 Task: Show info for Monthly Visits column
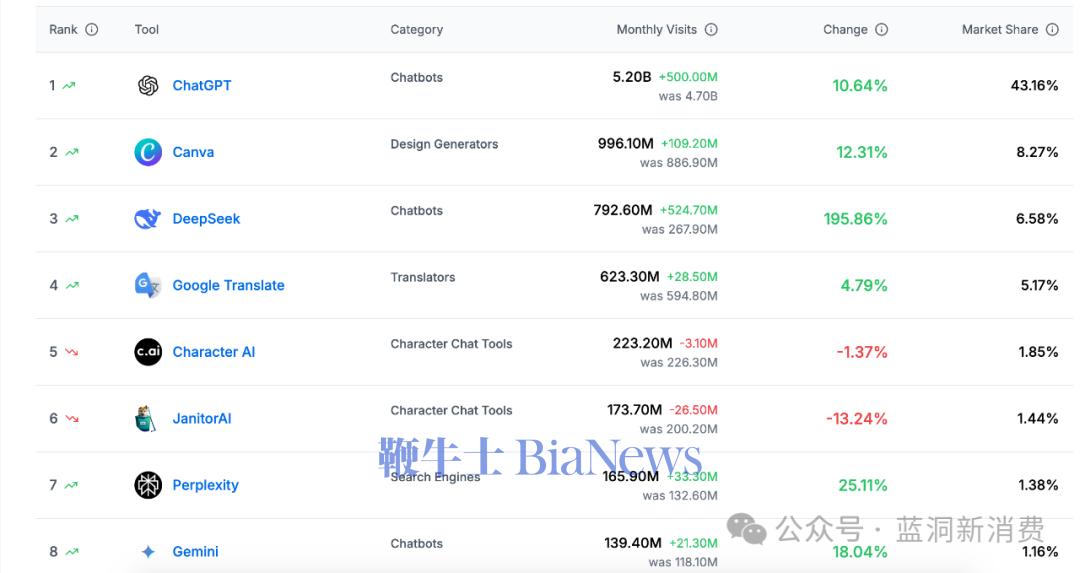pyautogui.click(x=711, y=30)
